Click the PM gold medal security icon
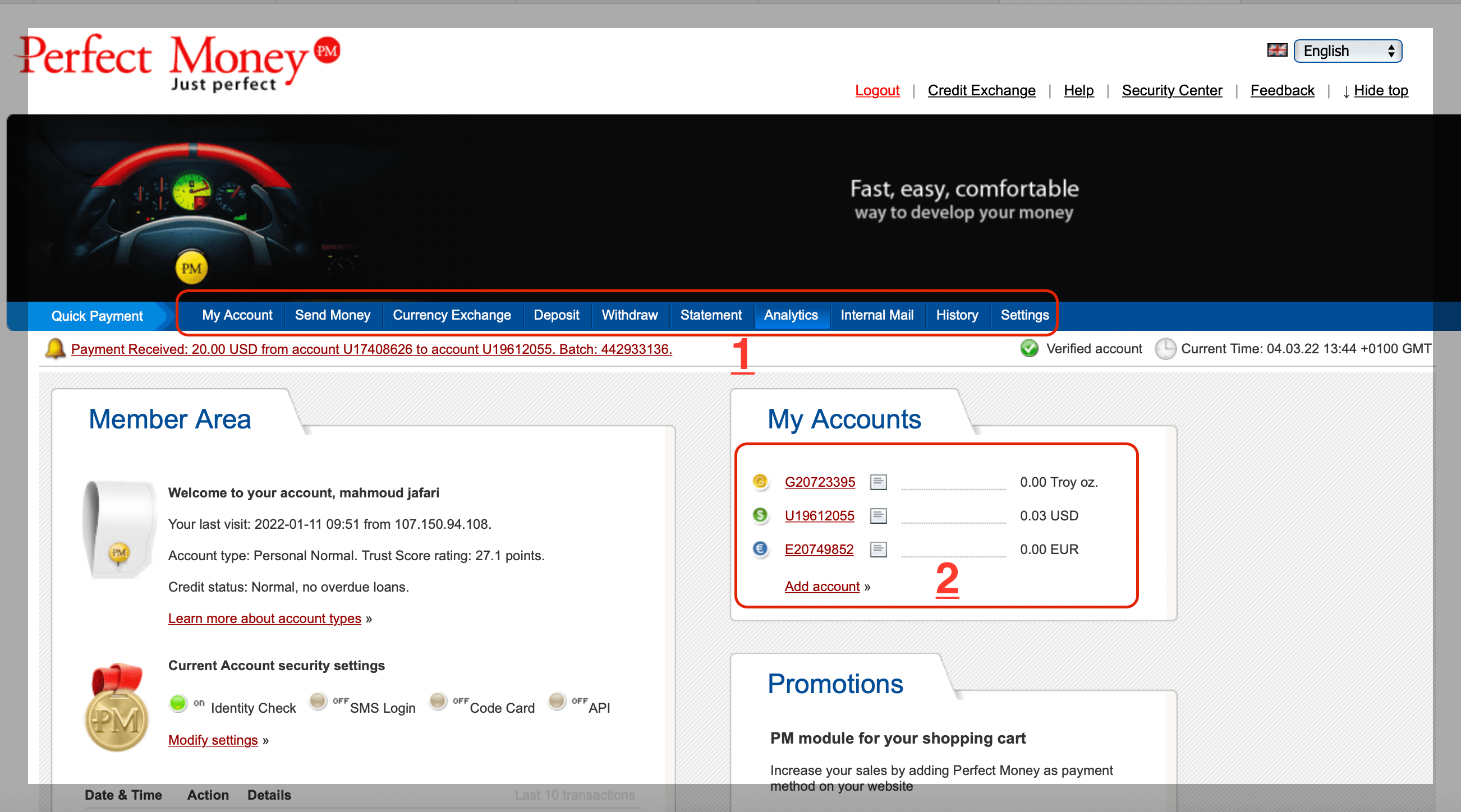 [x=116, y=707]
